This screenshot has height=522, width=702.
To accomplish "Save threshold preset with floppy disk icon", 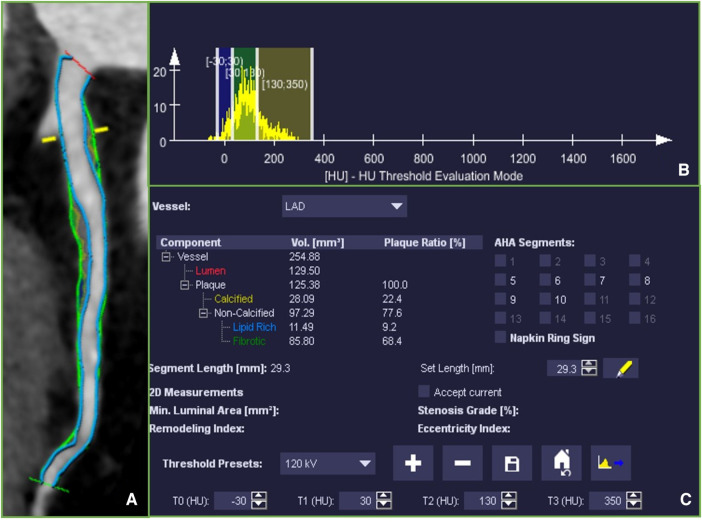I will click(x=512, y=463).
